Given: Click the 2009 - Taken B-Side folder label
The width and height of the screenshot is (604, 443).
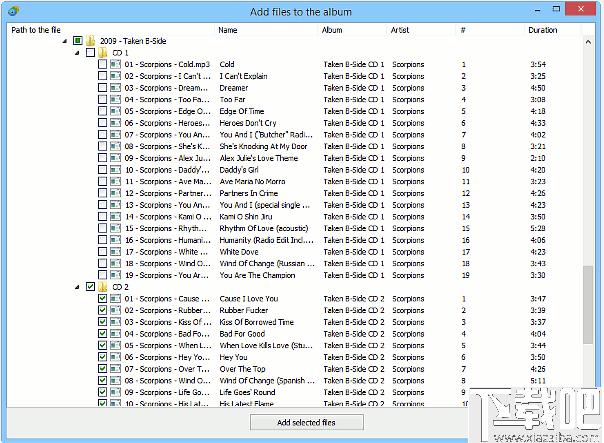Looking at the screenshot, I should coord(133,41).
